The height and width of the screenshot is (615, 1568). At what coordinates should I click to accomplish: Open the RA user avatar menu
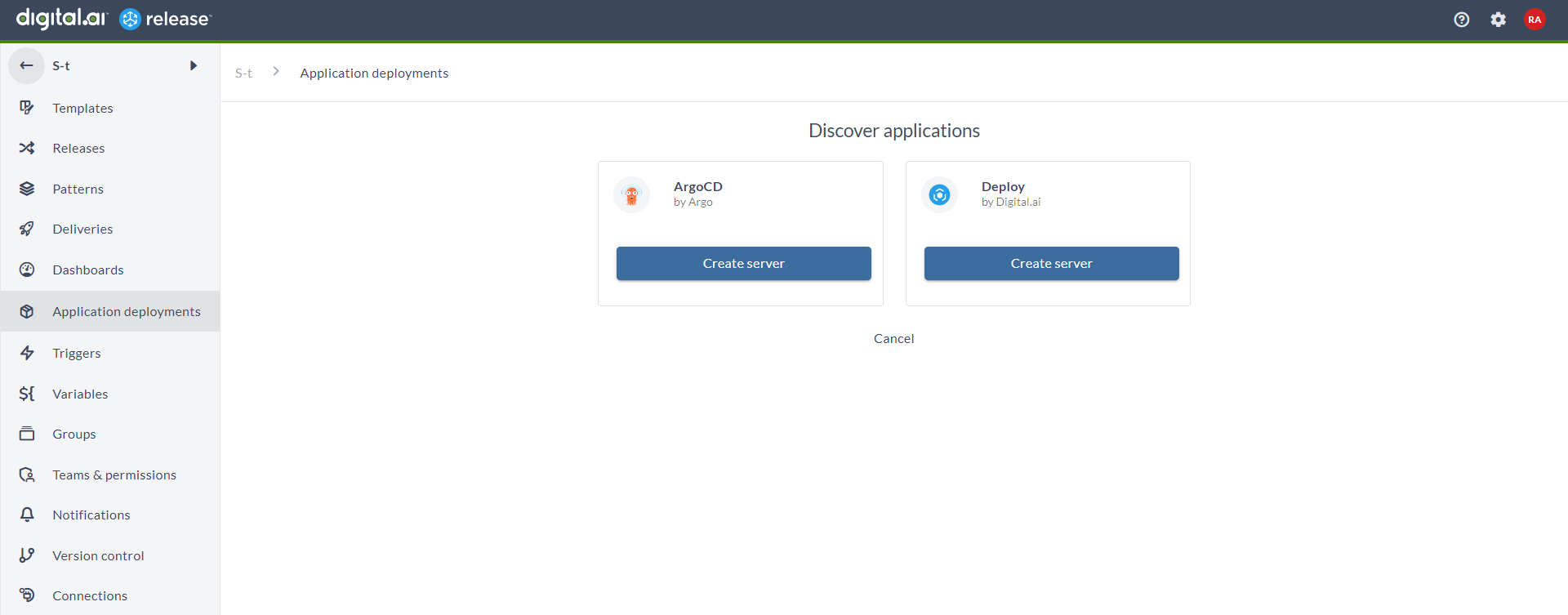click(x=1535, y=20)
